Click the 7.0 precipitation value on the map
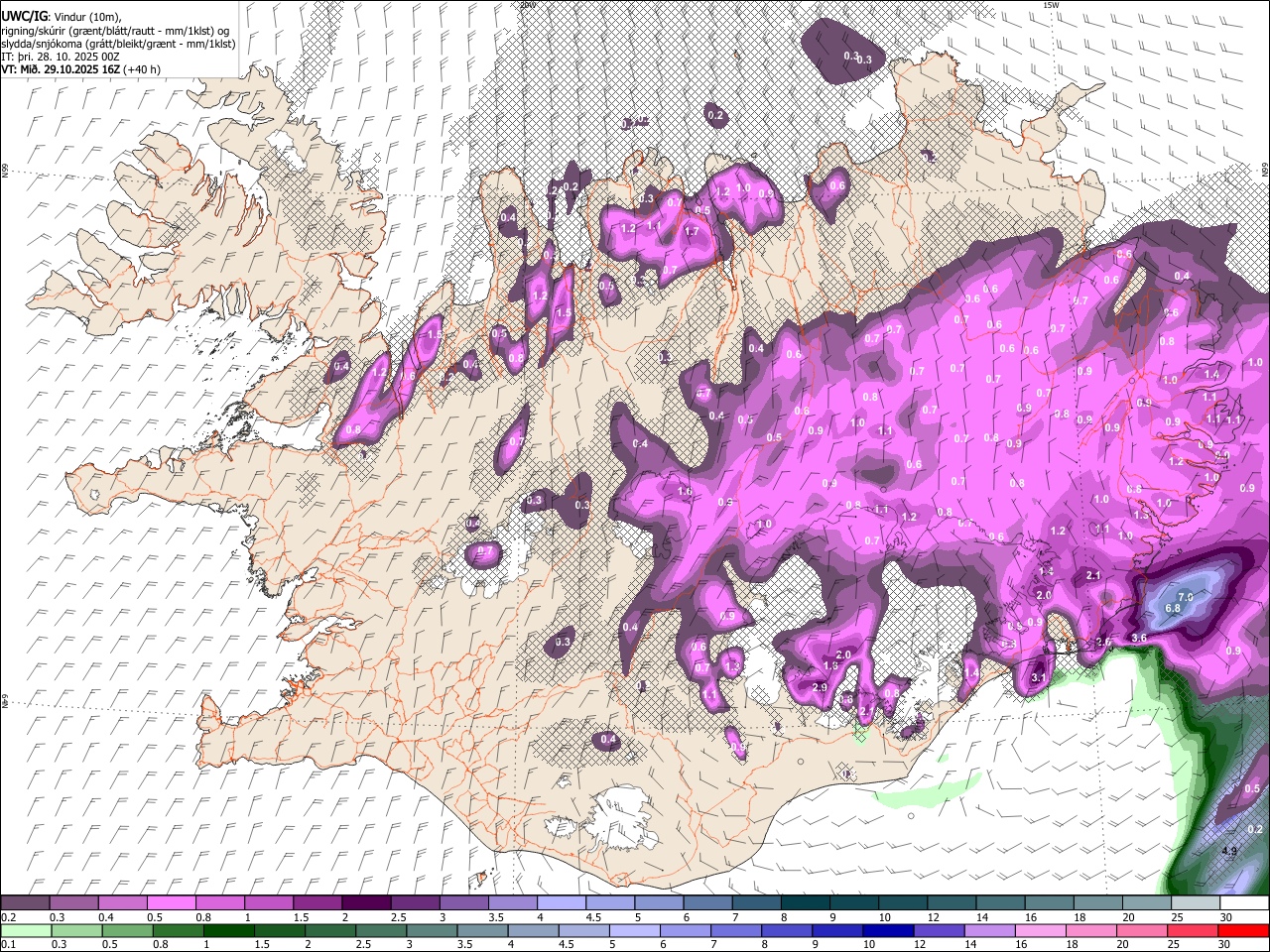1270x952 pixels. click(x=1185, y=595)
